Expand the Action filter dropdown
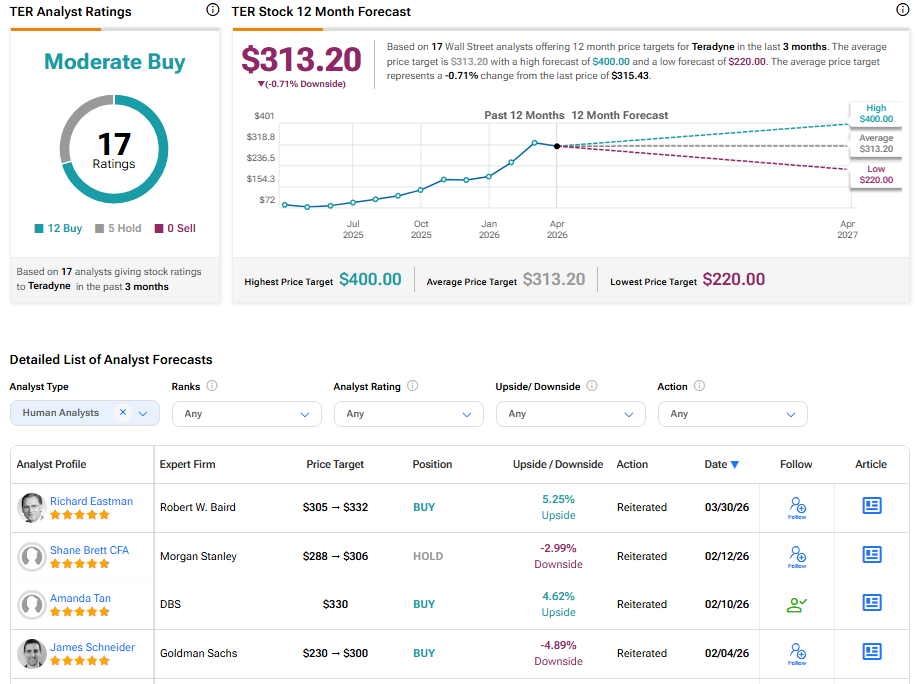The width and height of the screenshot is (917, 684). 732,414
